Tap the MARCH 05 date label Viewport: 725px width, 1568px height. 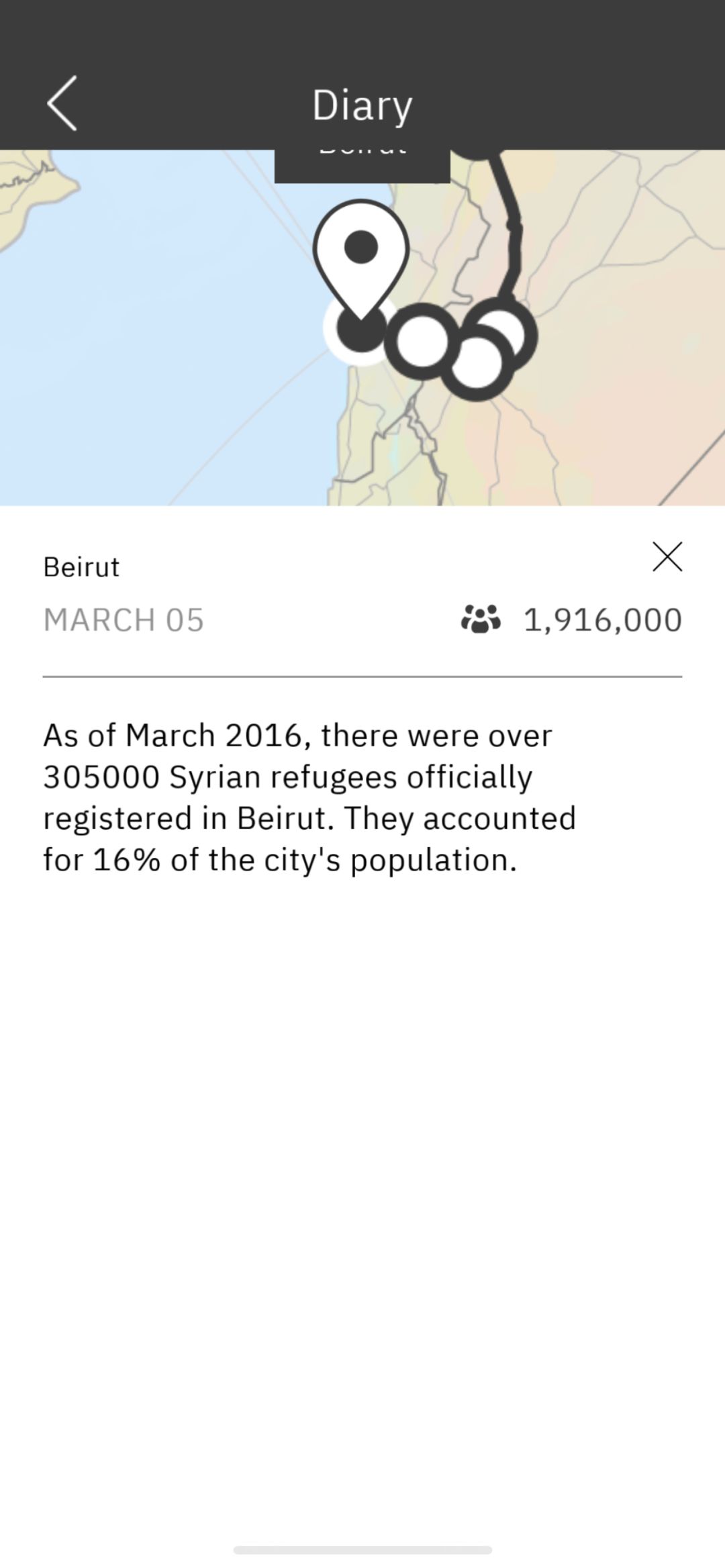click(124, 620)
